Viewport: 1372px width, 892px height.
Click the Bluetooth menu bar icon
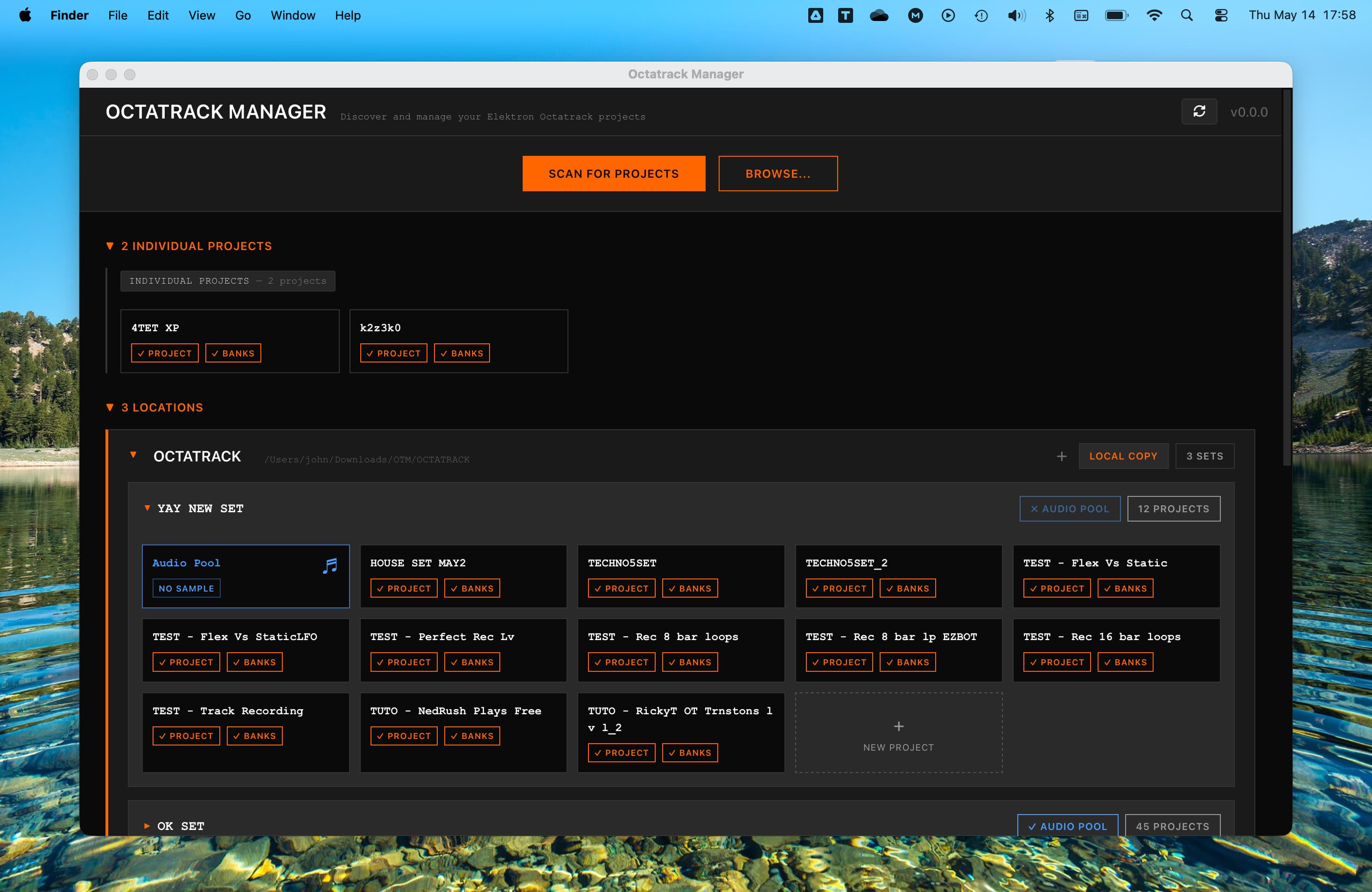tap(1049, 15)
